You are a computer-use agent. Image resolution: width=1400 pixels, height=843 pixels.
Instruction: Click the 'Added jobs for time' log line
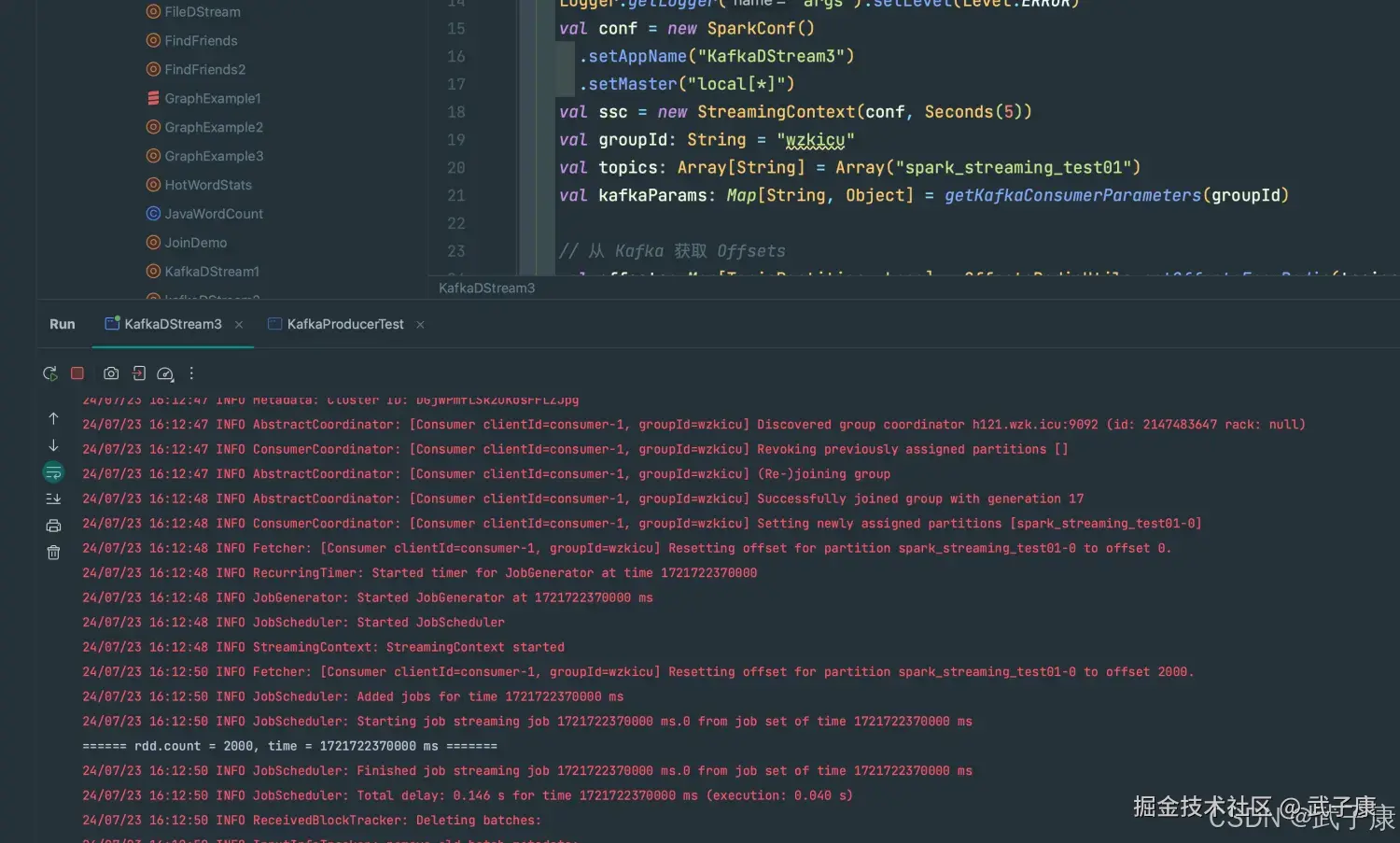coord(353,697)
